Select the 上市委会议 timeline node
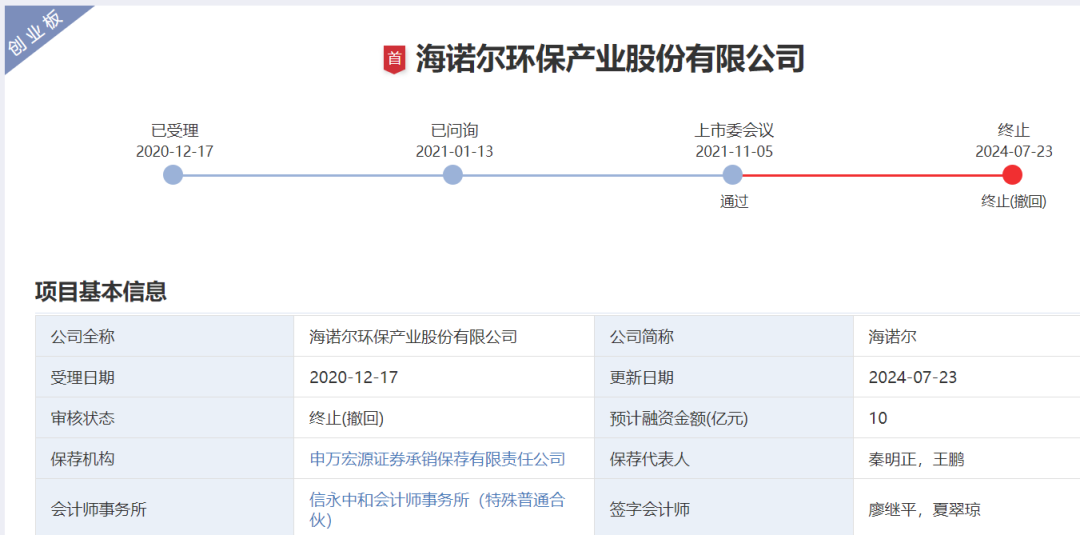The height and width of the screenshot is (535, 1080). coord(733,175)
